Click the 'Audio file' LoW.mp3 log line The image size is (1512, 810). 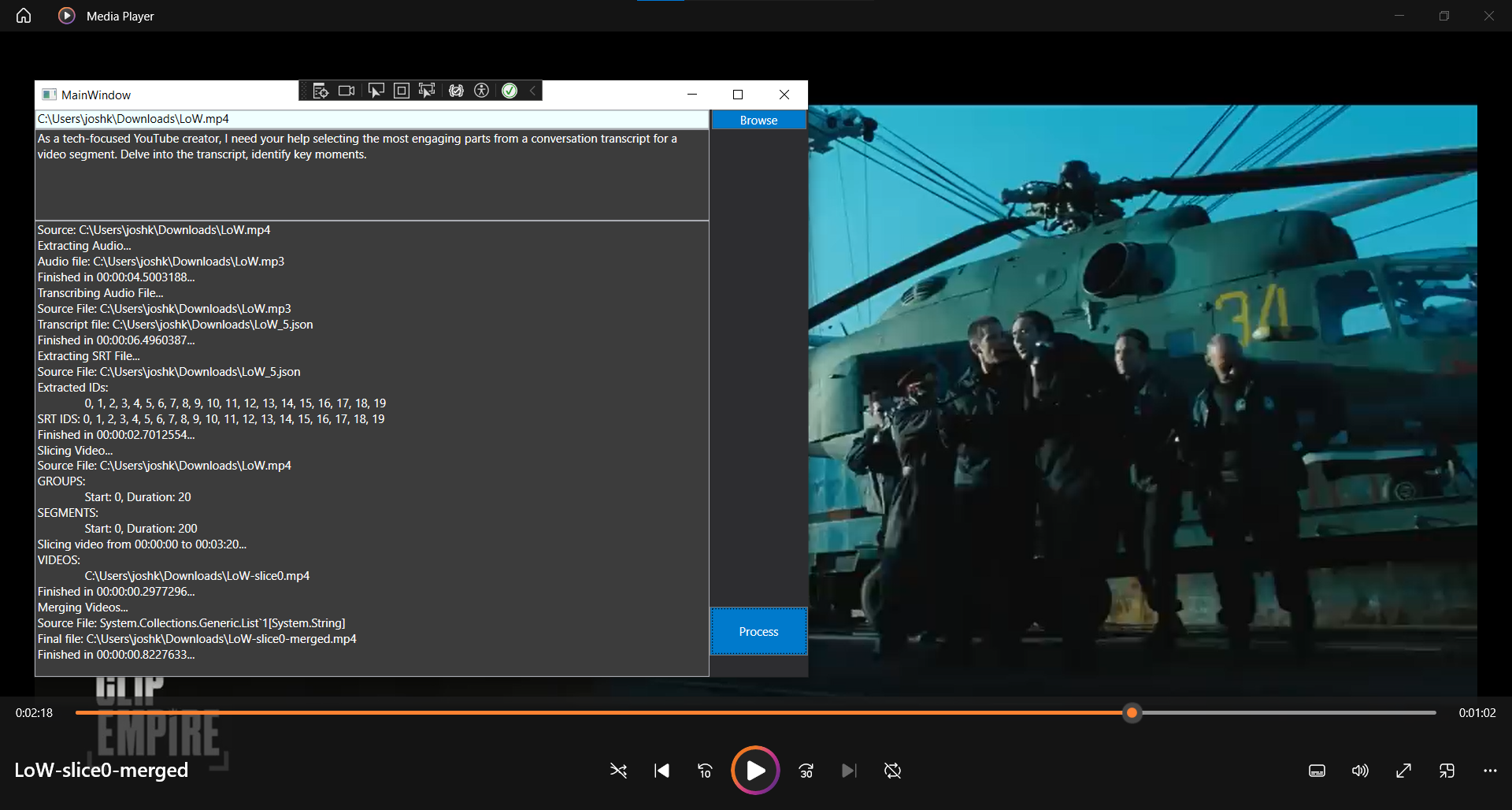point(161,262)
